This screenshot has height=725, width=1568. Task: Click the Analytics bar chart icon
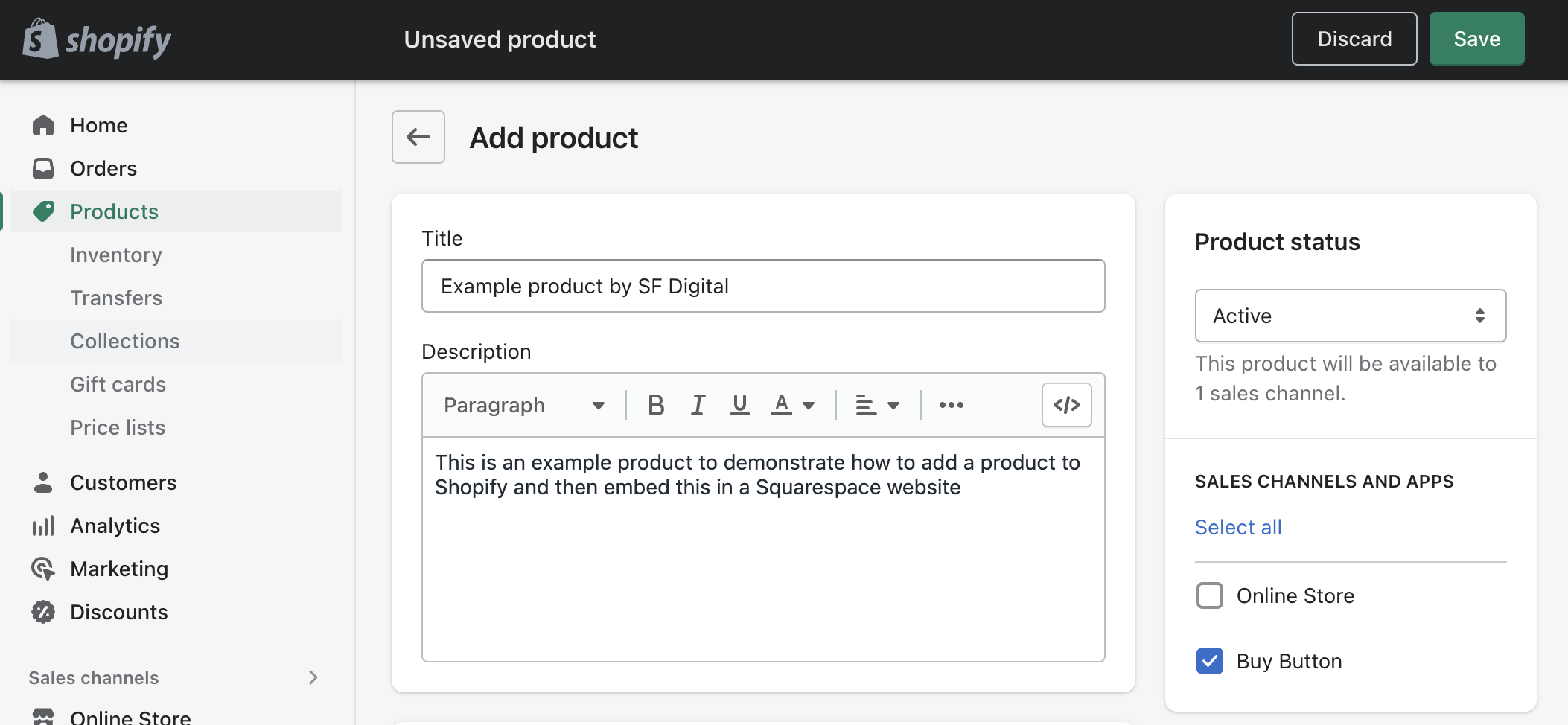[x=43, y=526]
